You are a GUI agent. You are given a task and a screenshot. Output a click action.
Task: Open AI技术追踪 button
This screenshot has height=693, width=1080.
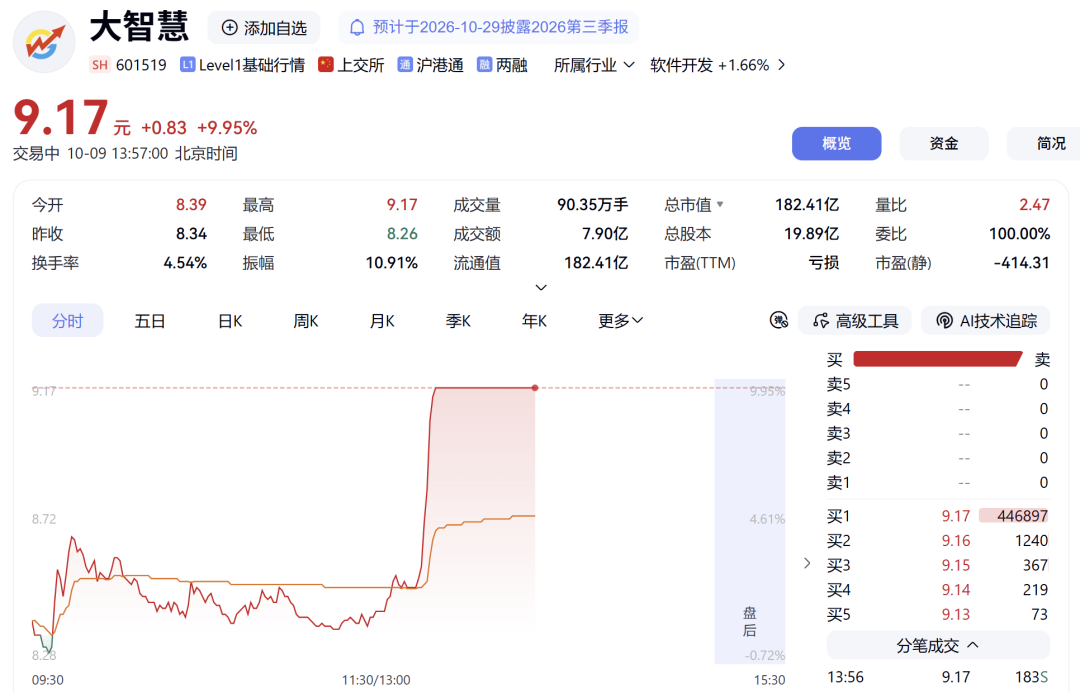tap(986, 321)
